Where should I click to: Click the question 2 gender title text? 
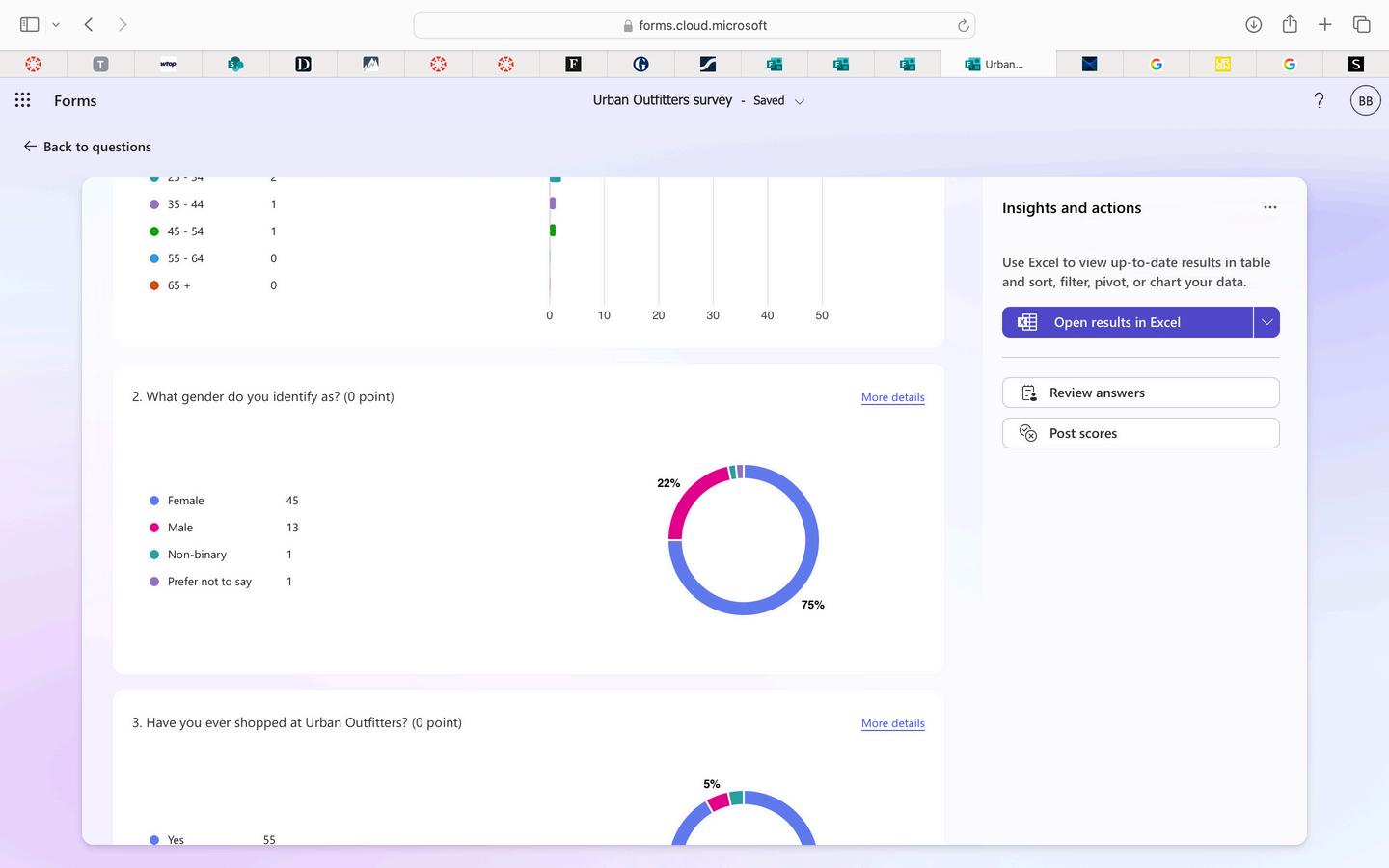(263, 396)
